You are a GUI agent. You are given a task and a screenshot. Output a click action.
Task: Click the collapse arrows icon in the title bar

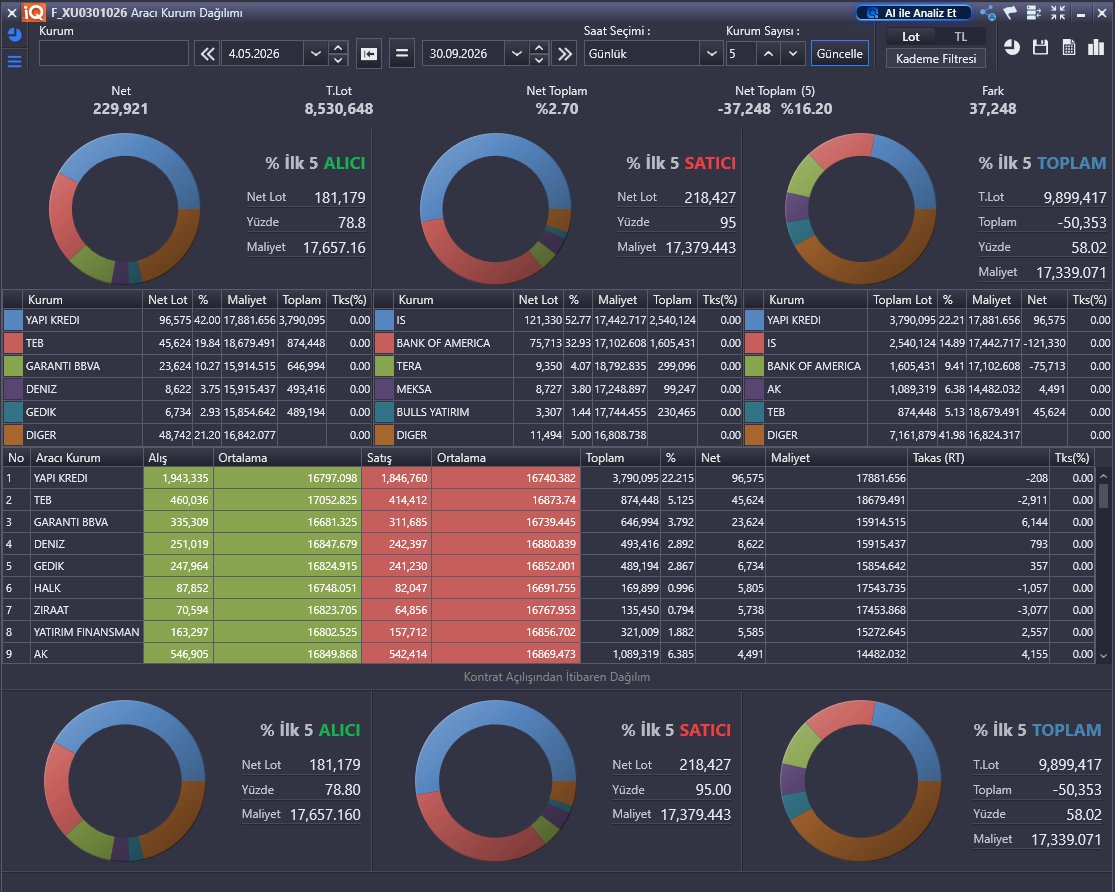(x=1058, y=13)
